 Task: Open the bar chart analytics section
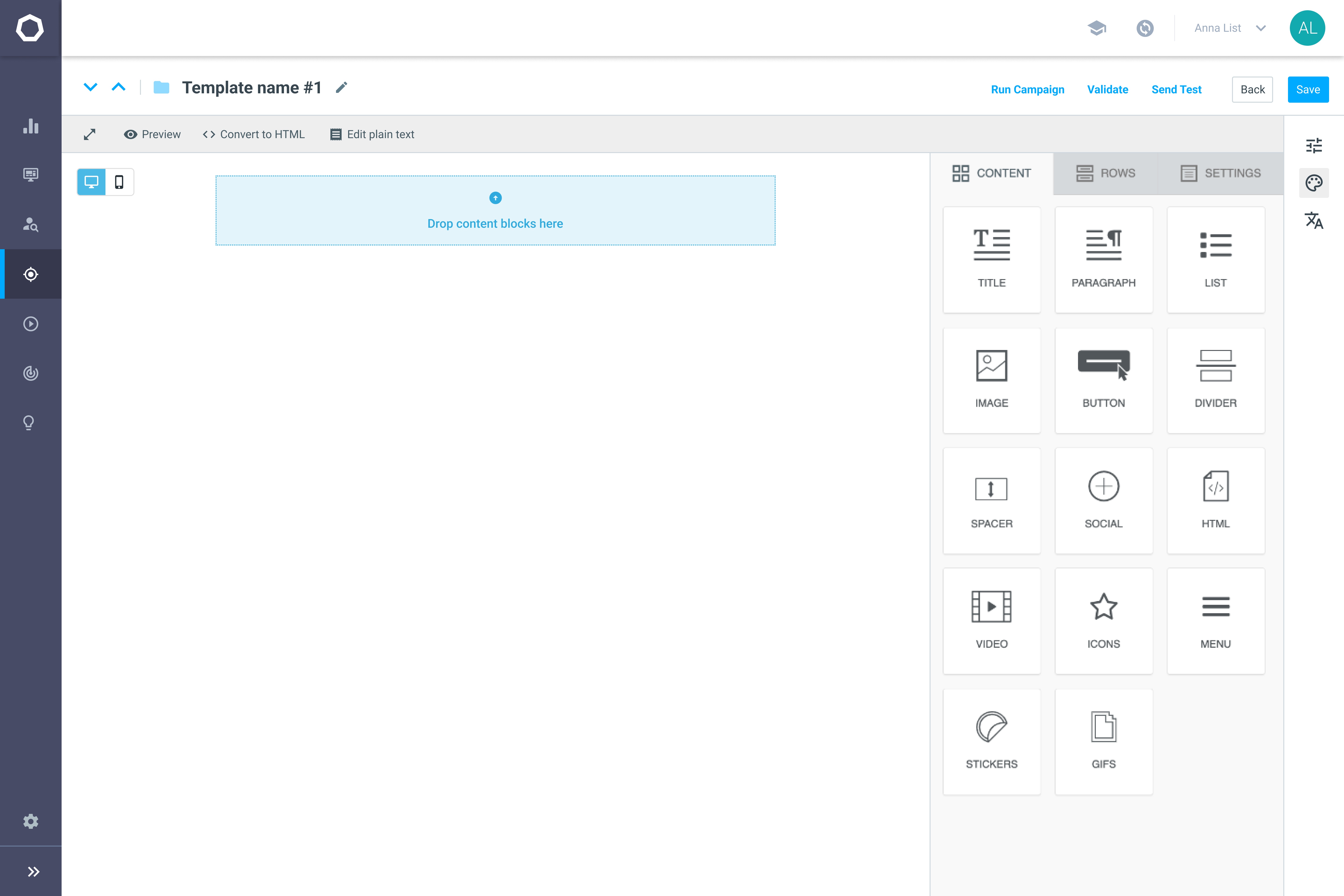[x=31, y=126]
